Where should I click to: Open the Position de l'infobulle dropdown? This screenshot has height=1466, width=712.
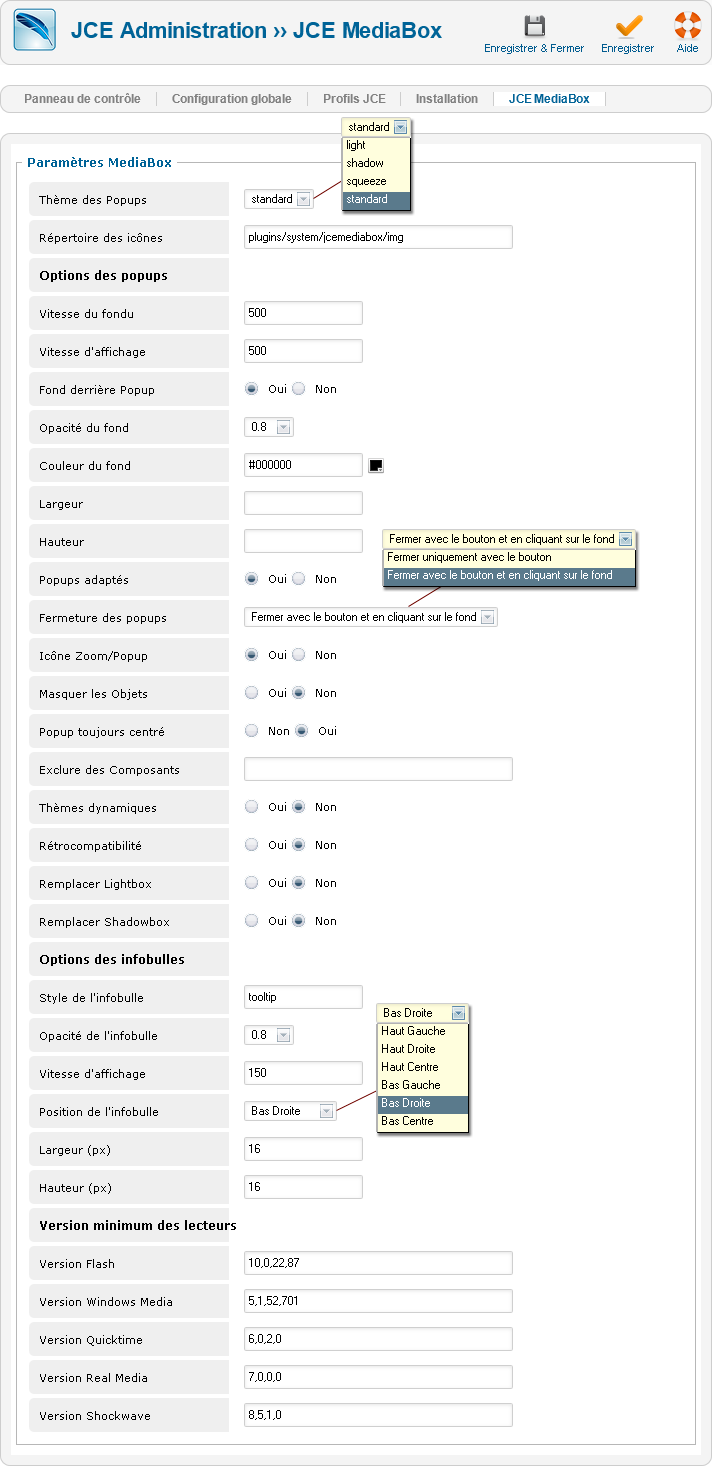coord(290,1112)
